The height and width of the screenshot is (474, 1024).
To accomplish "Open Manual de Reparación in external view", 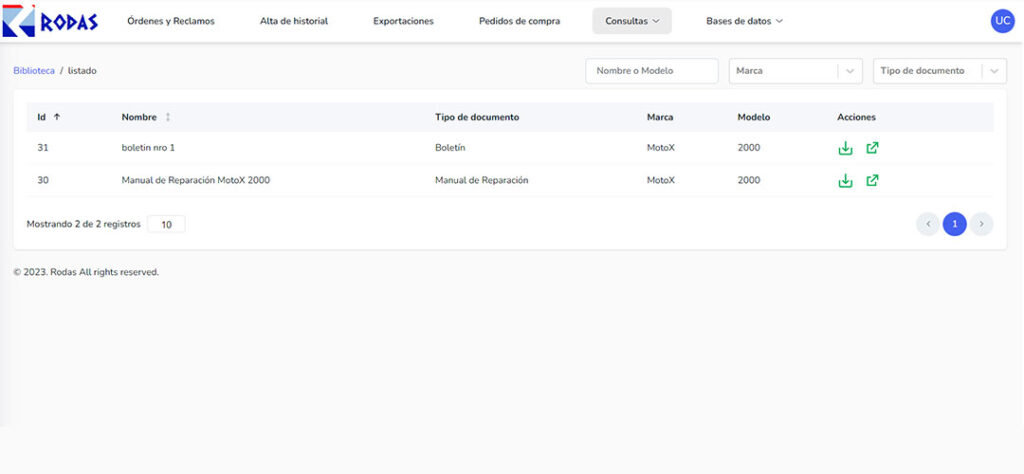I will [872, 180].
